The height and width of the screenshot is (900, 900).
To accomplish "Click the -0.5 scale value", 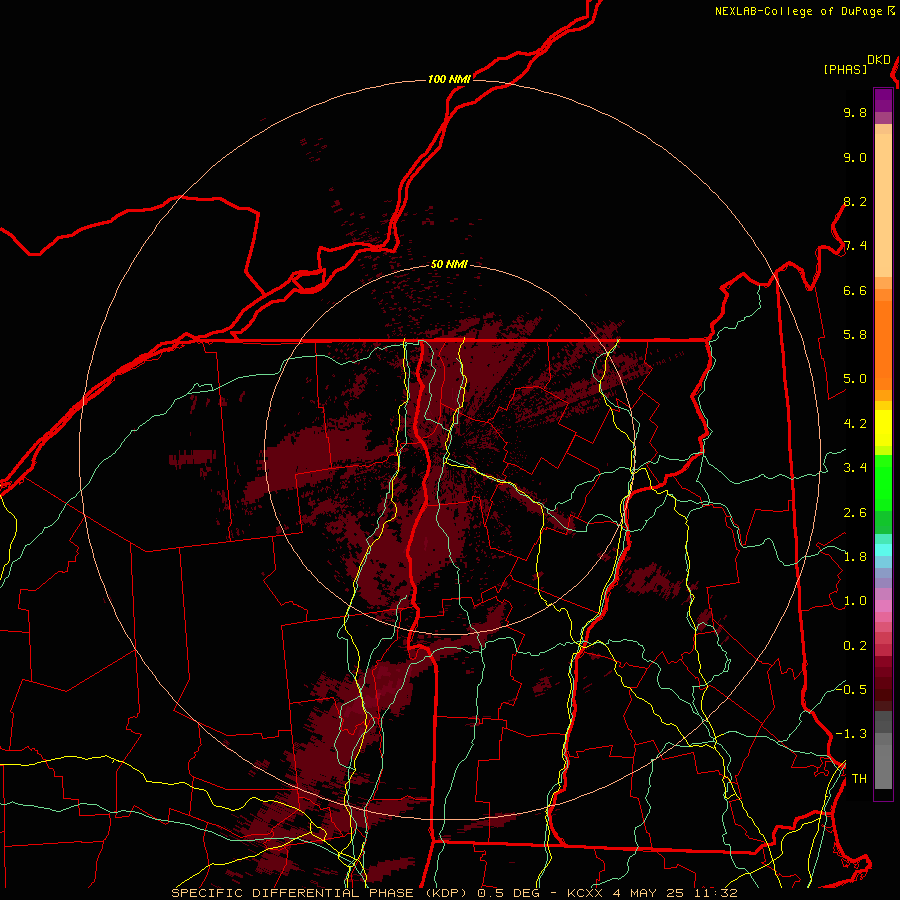I will pyautogui.click(x=851, y=689).
